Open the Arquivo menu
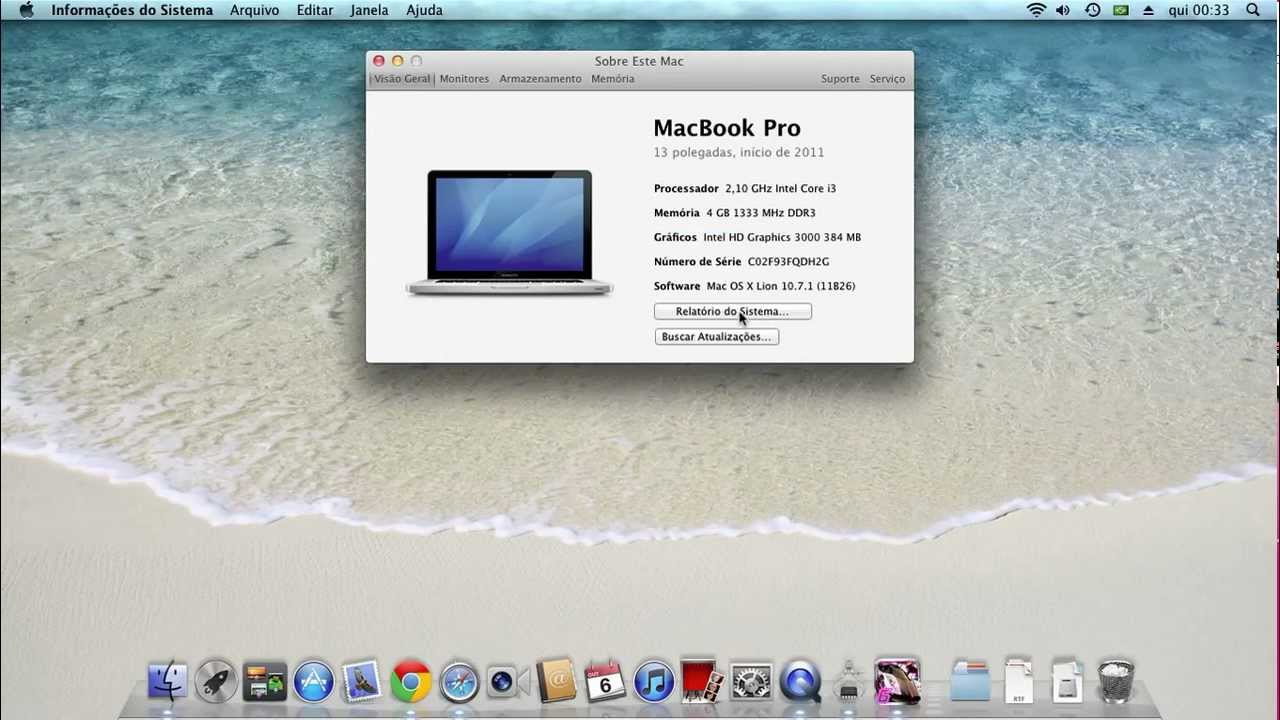 click(x=255, y=10)
